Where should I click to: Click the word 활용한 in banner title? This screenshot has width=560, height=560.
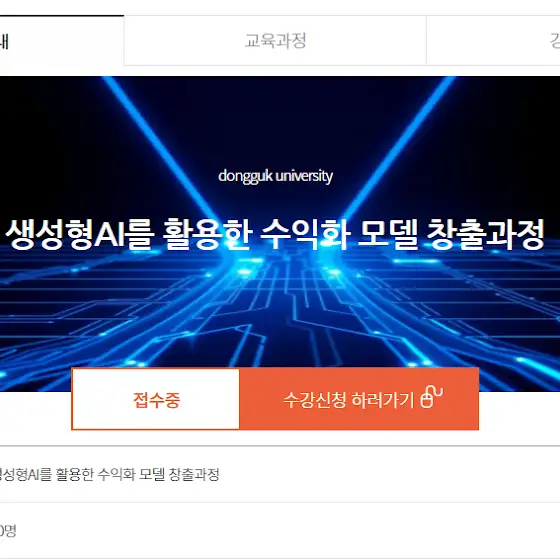click(x=208, y=234)
